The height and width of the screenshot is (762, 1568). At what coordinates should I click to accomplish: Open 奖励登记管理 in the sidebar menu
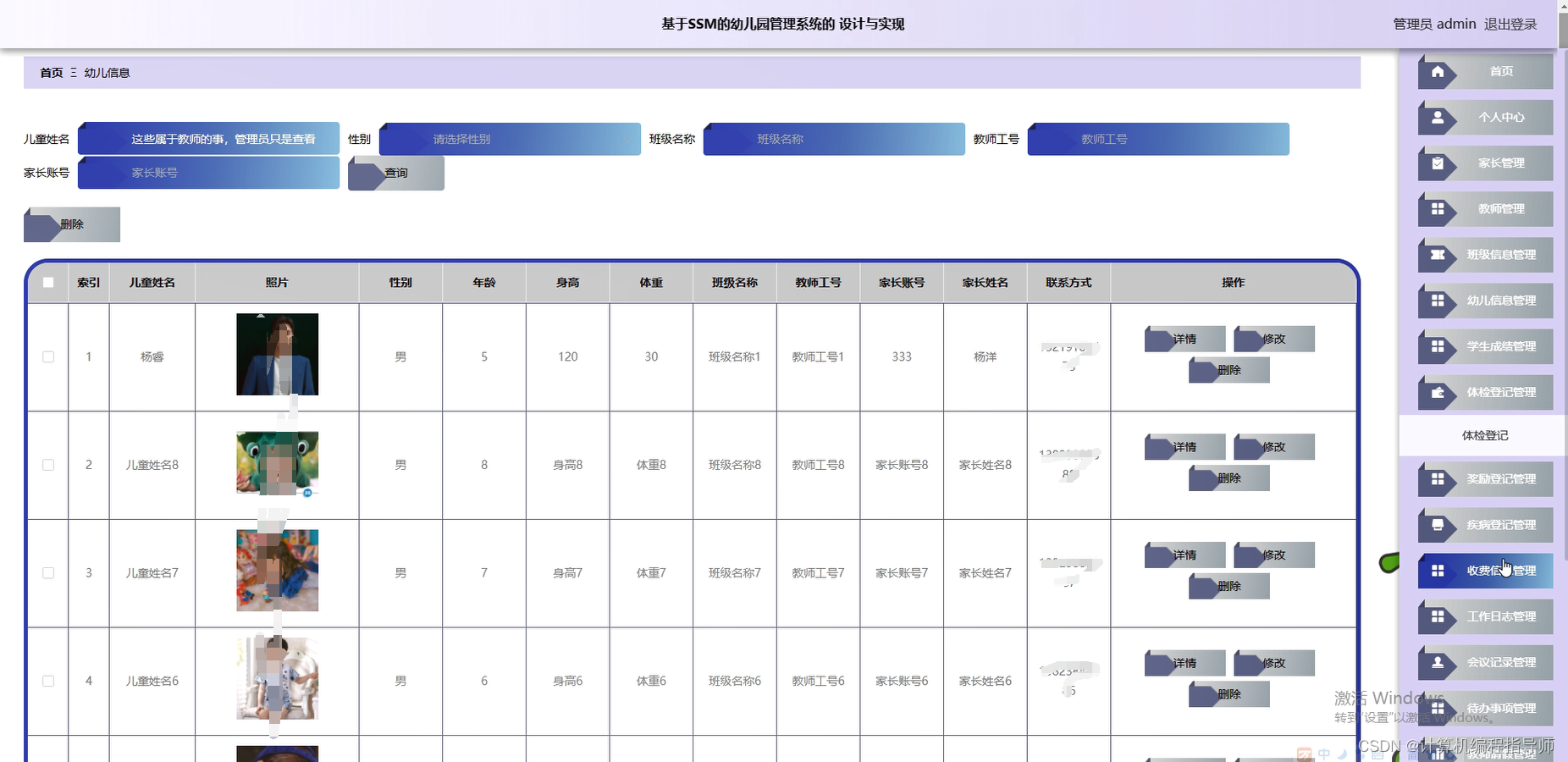(1486, 479)
